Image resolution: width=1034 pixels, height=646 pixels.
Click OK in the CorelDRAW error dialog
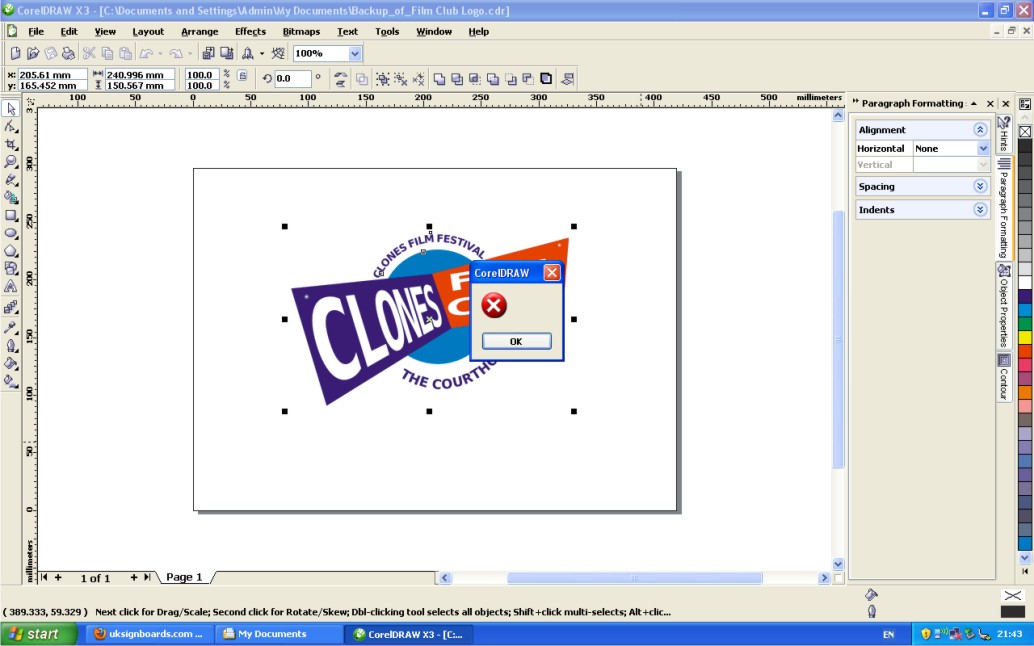[516, 341]
